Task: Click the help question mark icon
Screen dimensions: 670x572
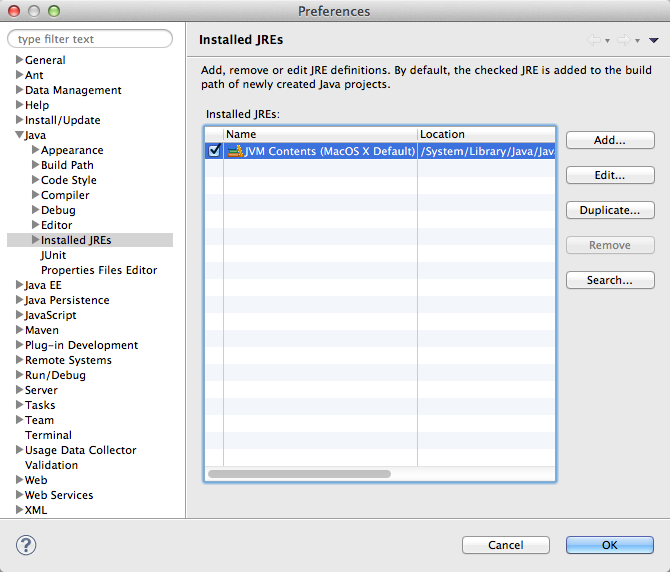Action: (x=26, y=545)
